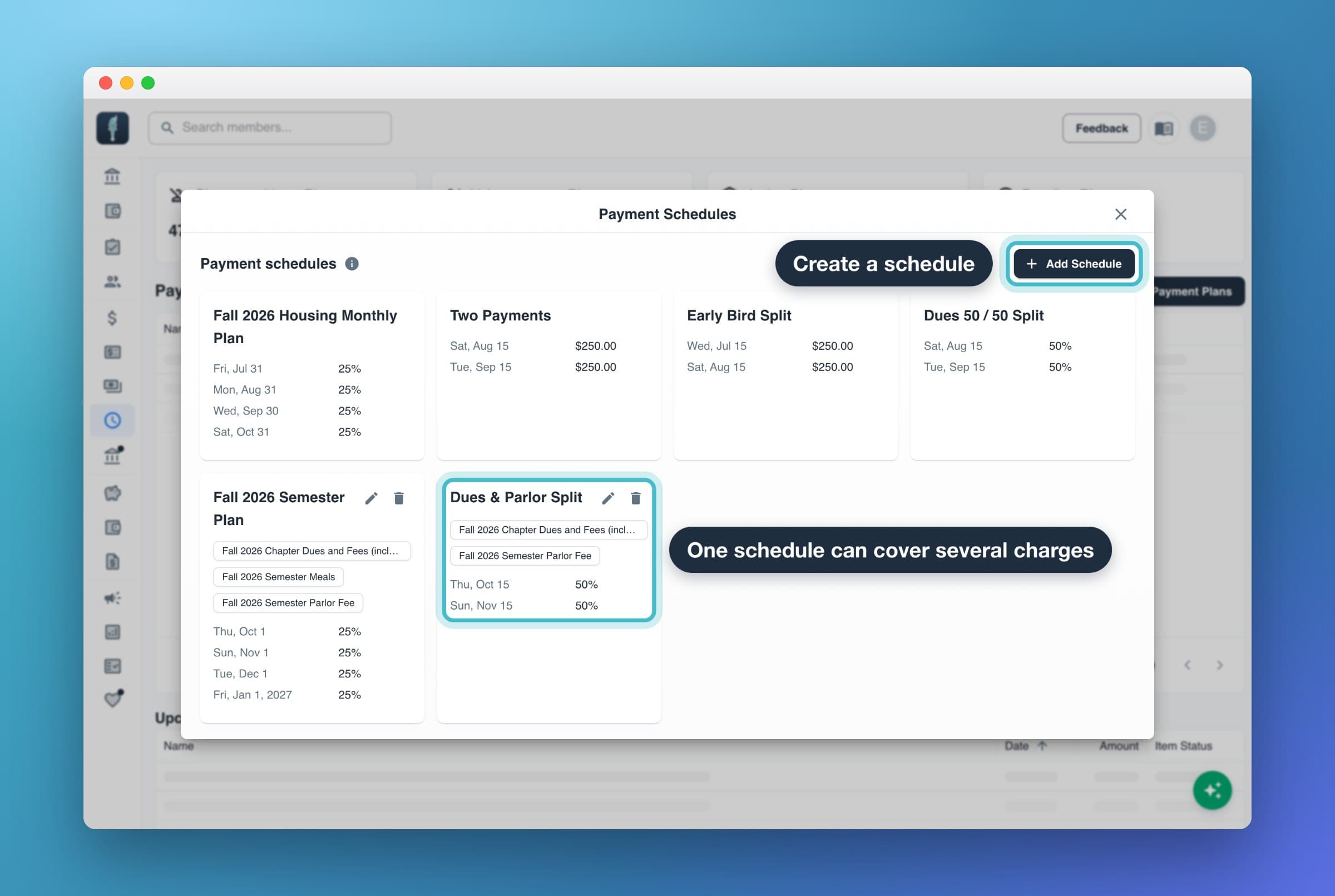Open the piggy bank icon in the sidebar
This screenshot has width=1335, height=896.
[112, 493]
